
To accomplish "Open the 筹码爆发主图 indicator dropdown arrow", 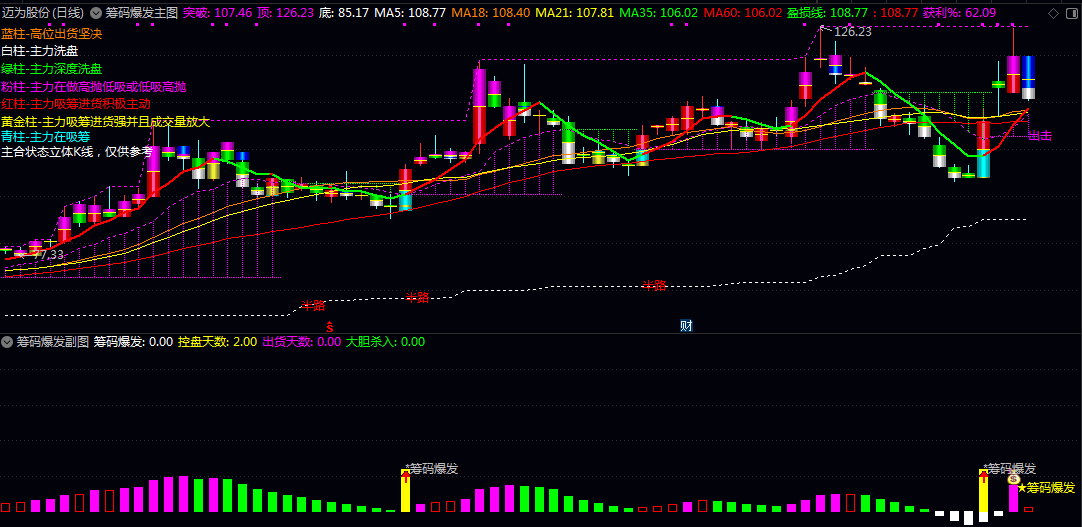I will coord(95,12).
